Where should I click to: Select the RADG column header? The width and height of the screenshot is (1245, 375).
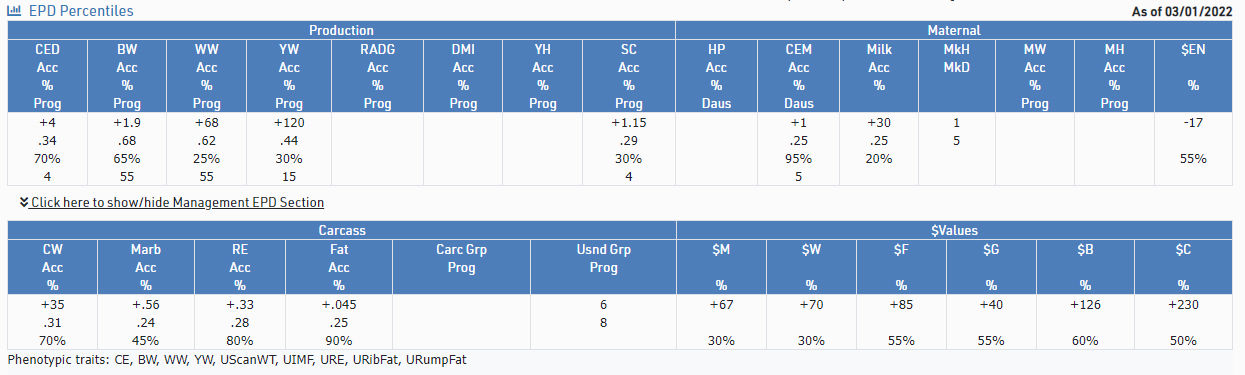coord(377,76)
